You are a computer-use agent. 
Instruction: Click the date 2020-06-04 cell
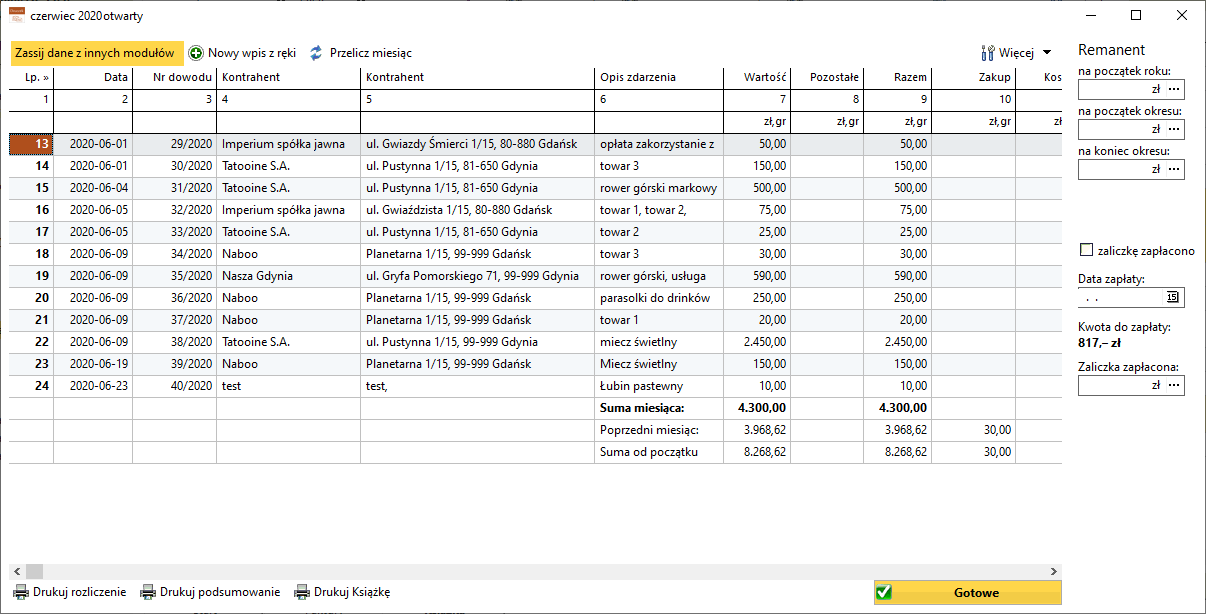[x=93, y=188]
